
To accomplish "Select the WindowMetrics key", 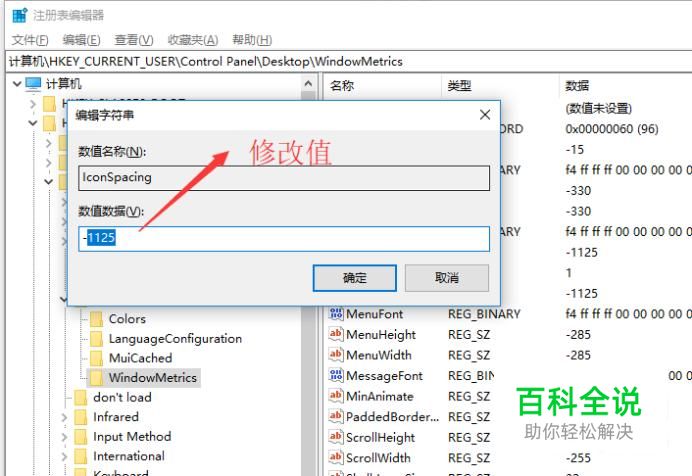I will 153,378.
